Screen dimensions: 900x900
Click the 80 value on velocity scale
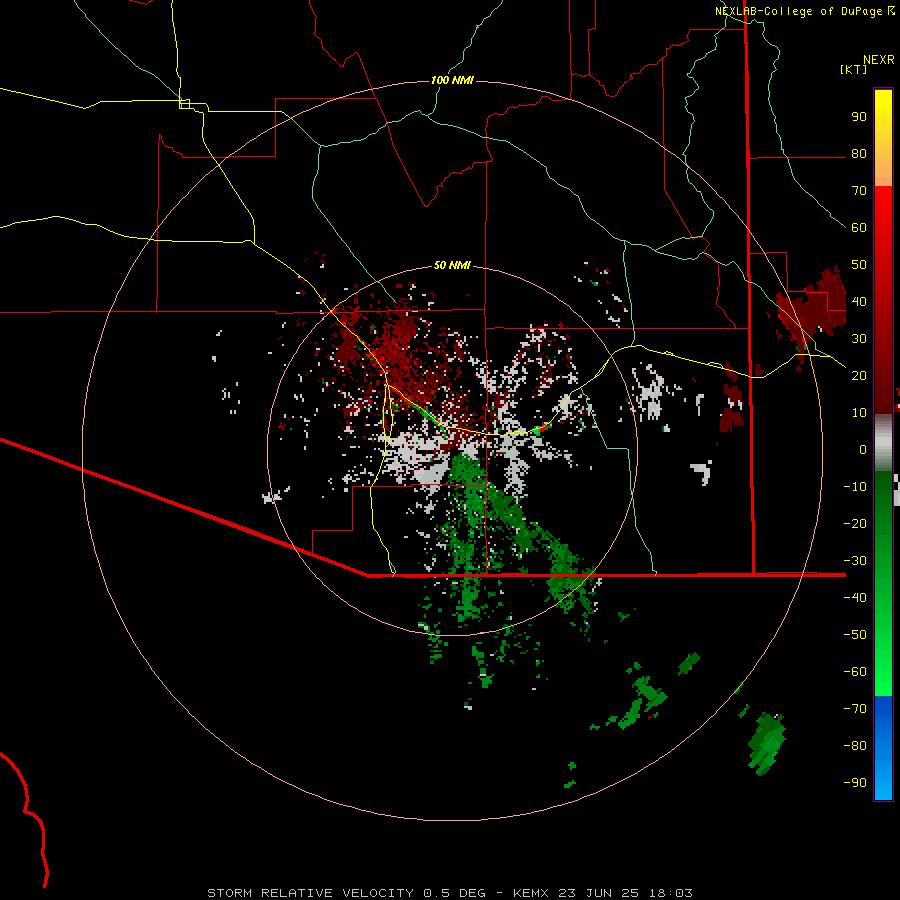tap(859, 154)
